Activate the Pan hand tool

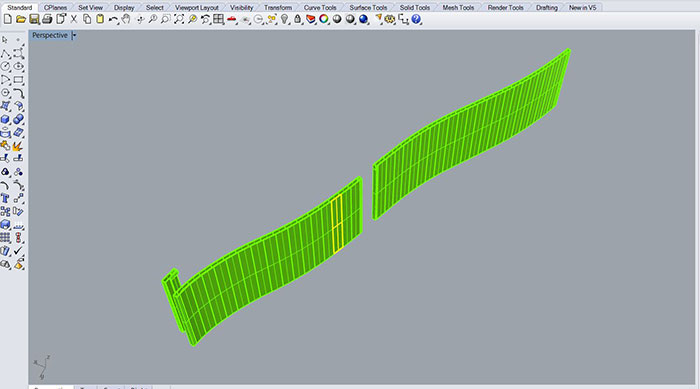pos(126,19)
